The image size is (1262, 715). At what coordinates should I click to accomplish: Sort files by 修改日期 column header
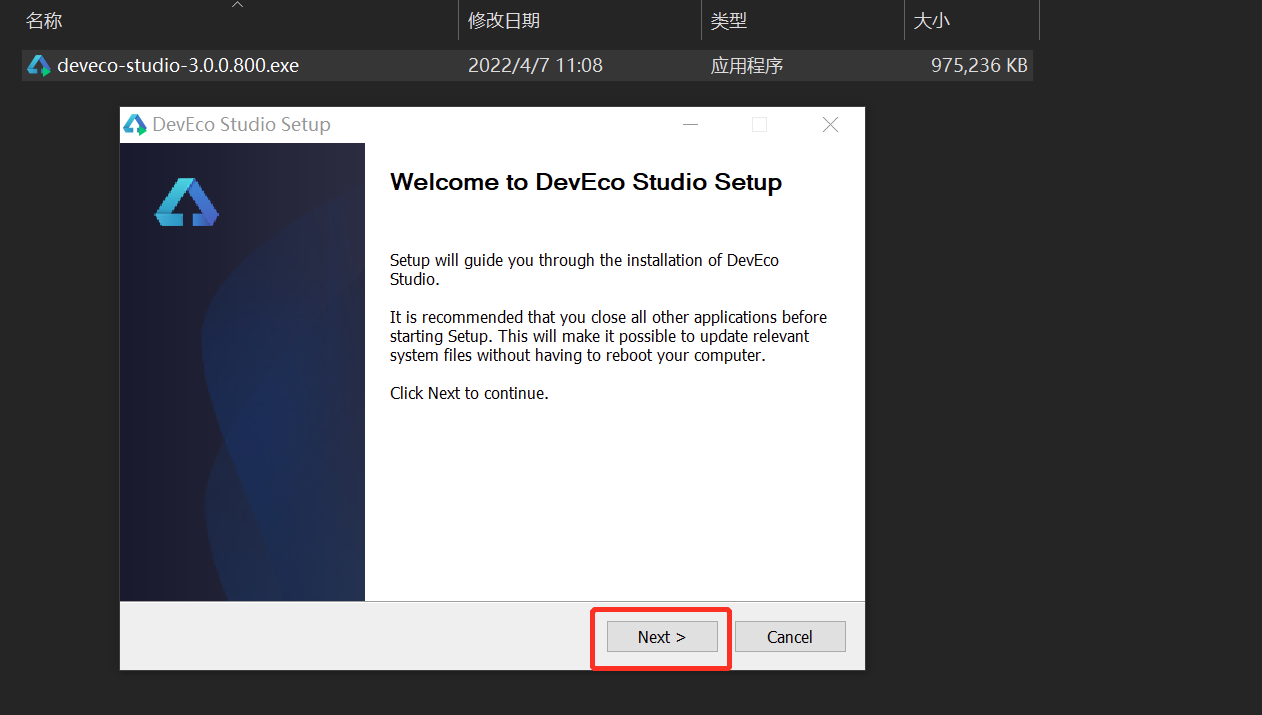(504, 20)
